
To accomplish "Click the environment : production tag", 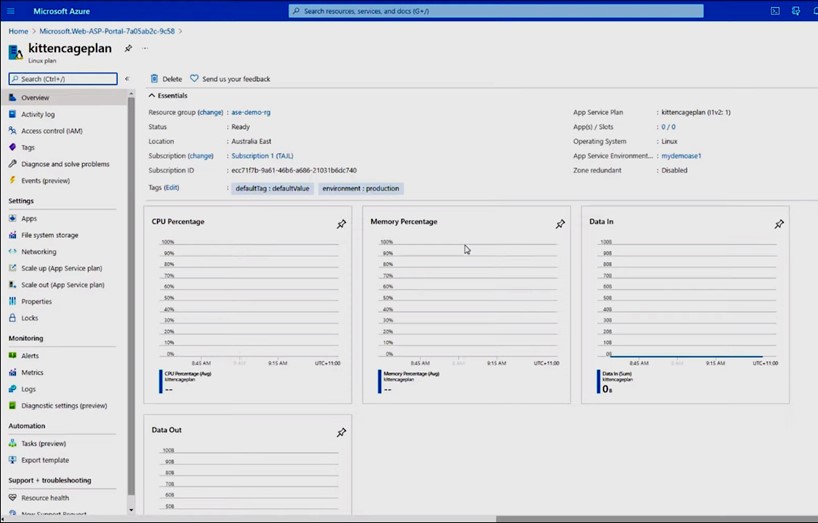I will 360,189.
